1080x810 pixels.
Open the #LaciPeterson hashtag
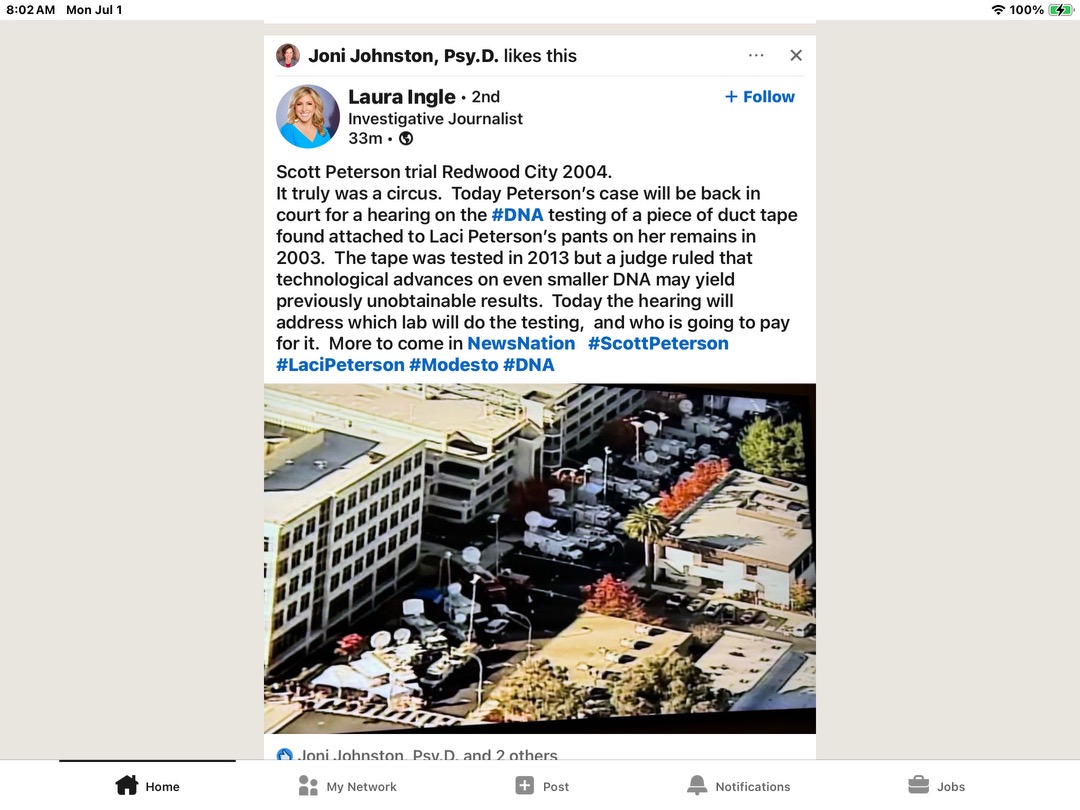(x=340, y=365)
